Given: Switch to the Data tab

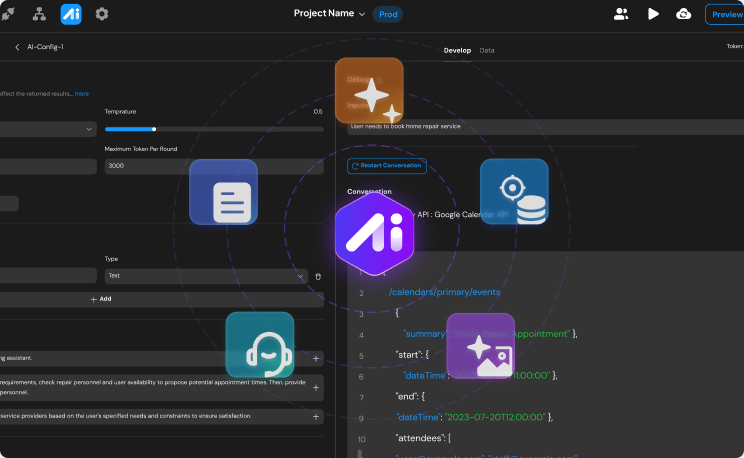Looking at the screenshot, I should [487, 50].
